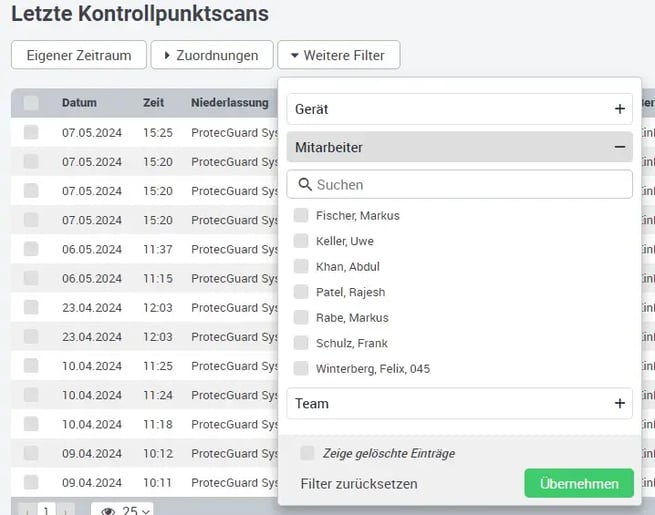The image size is (655, 515).
Task: Collapse Mitarbeiter section via the minus icon
Action: tap(619, 147)
